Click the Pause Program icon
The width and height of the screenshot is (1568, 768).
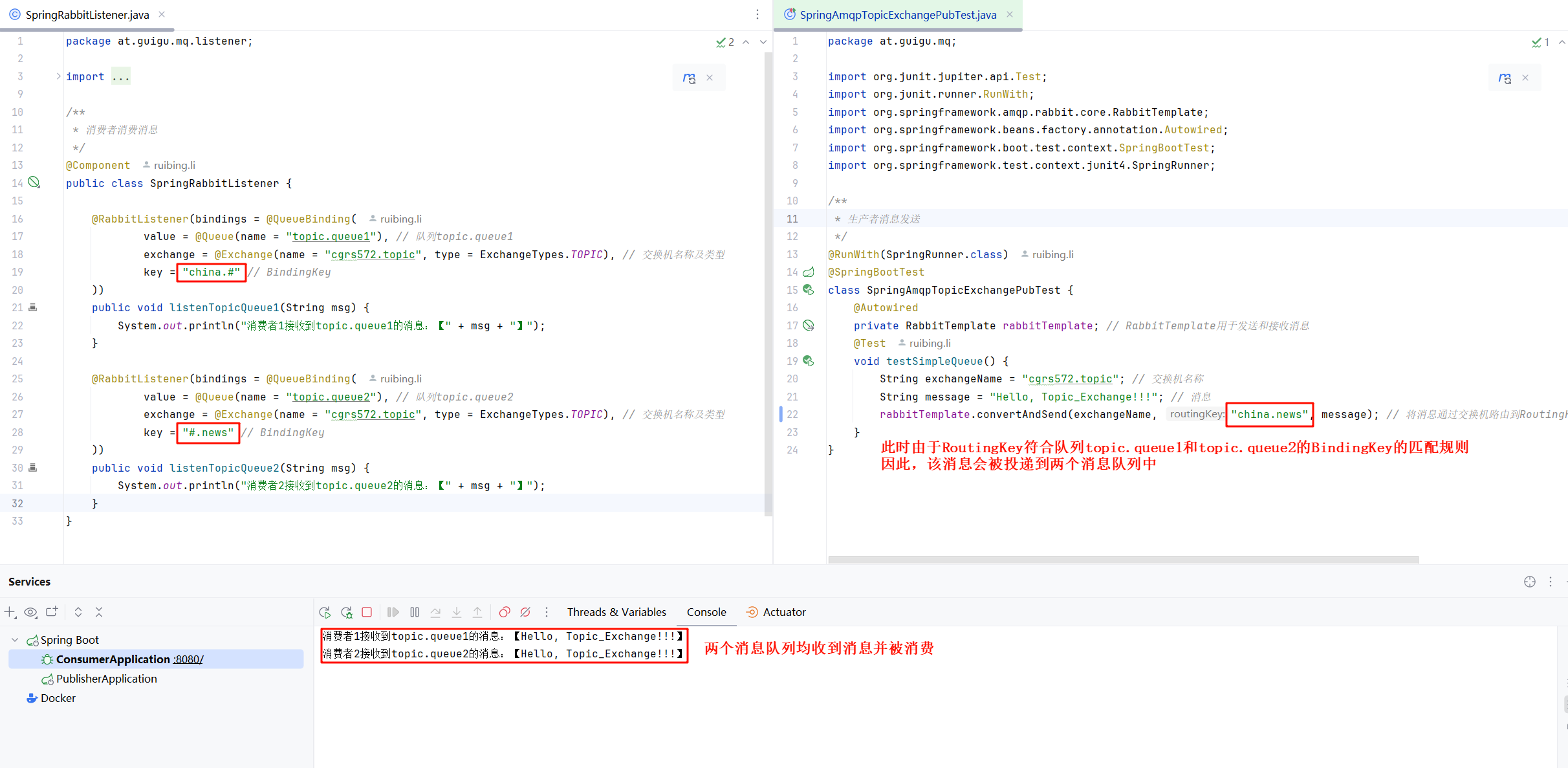point(415,612)
